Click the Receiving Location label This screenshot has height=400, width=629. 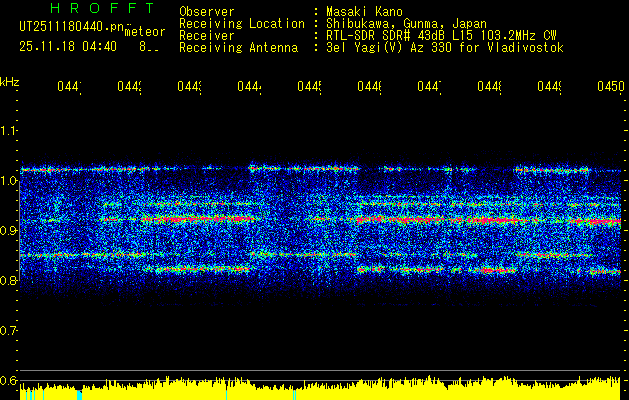pos(242,24)
